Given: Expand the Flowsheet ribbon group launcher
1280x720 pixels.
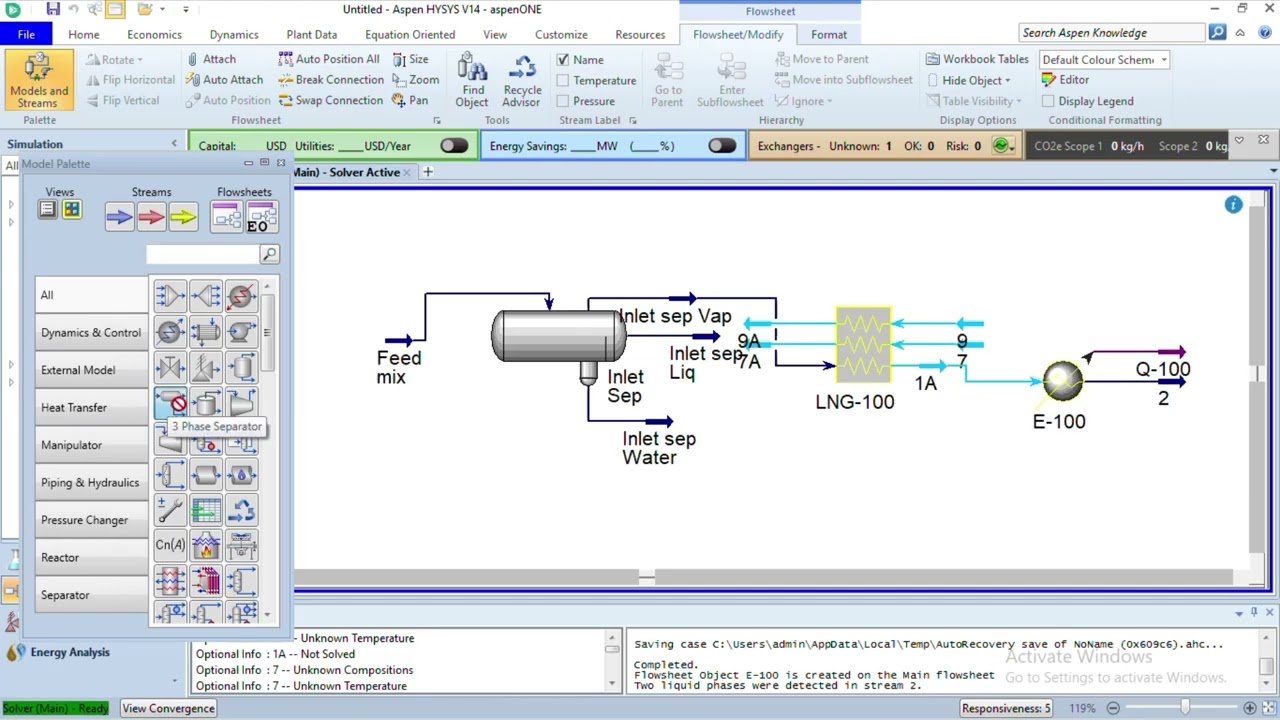Looking at the screenshot, I should point(436,121).
